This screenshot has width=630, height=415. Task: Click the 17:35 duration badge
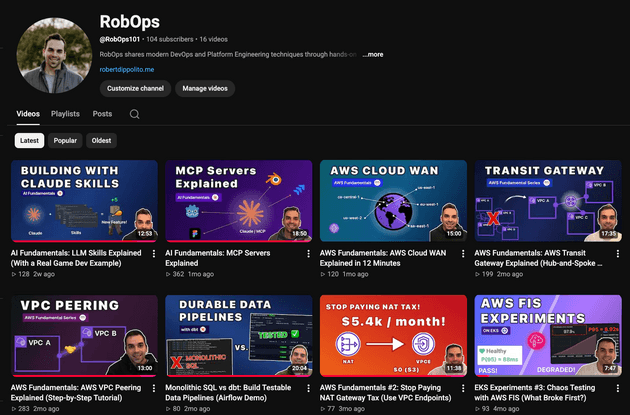(x=608, y=233)
